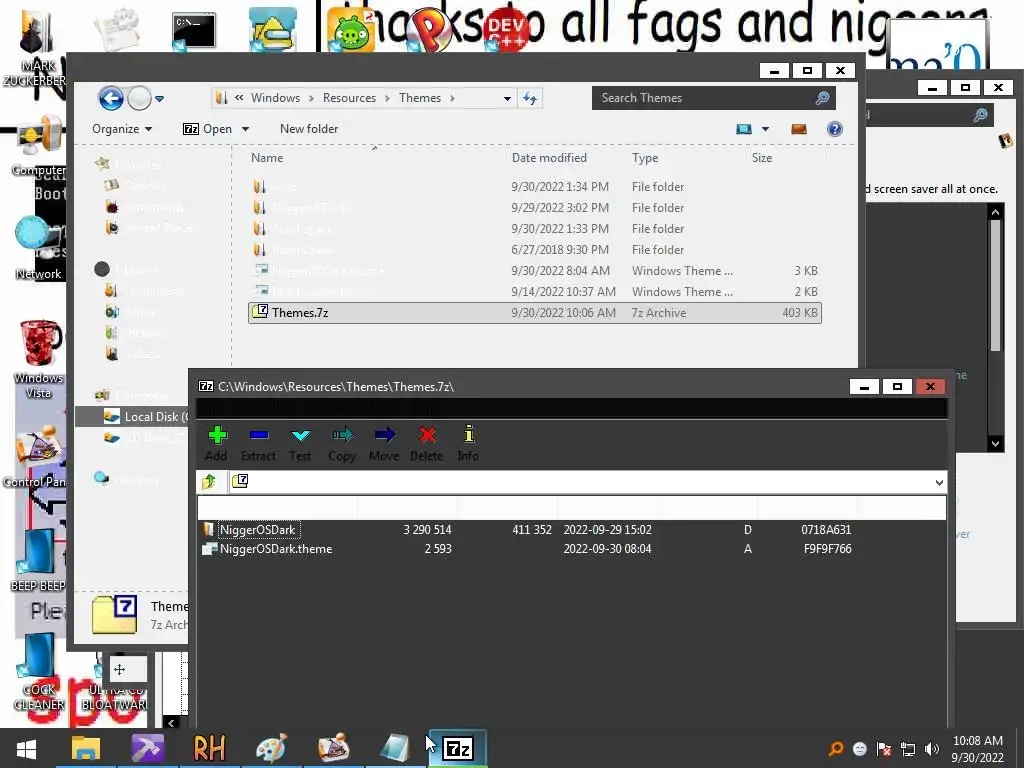Open the Windows Start button
1024x768 pixels.
click(26, 748)
